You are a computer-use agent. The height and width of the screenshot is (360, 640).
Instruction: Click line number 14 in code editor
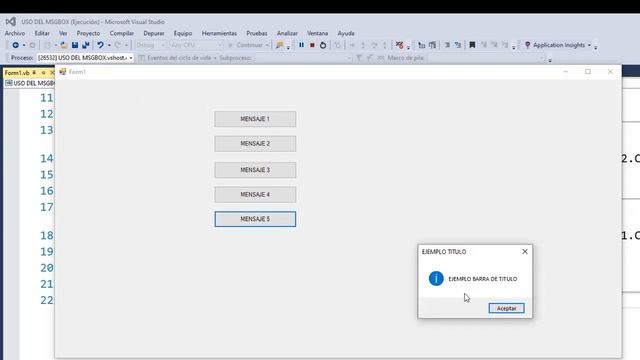(47, 158)
